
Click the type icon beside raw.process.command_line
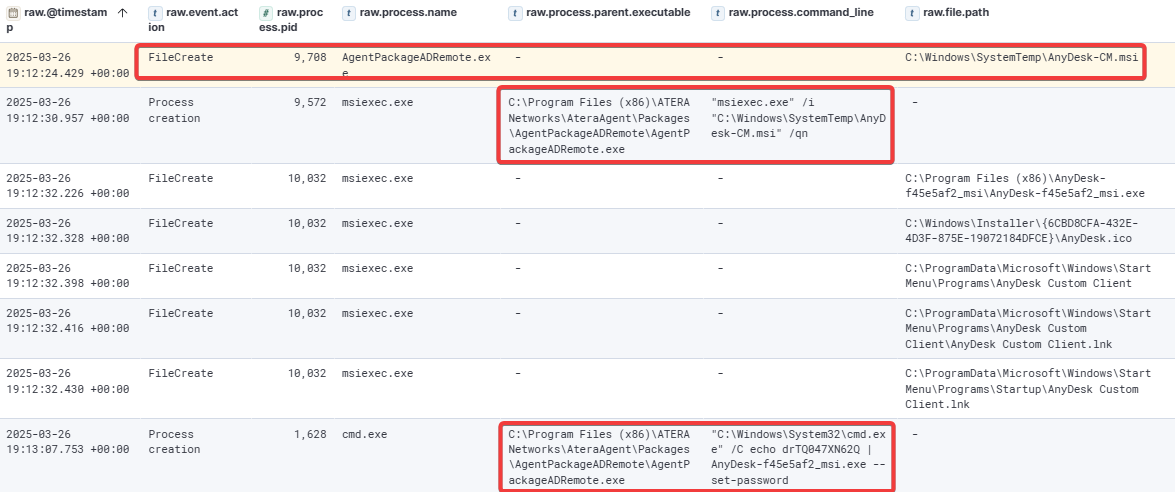pyautogui.click(x=719, y=13)
